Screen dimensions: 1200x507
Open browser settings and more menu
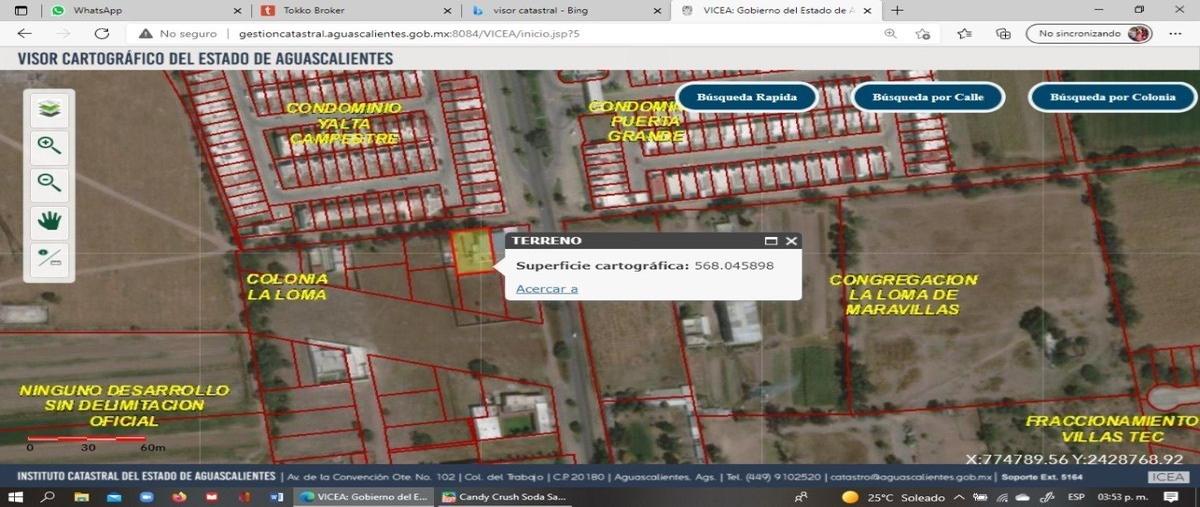(x=1176, y=33)
